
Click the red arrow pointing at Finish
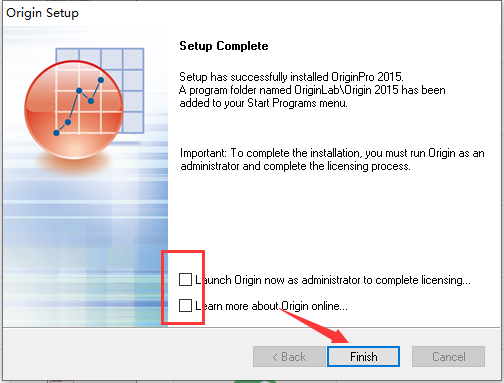pos(313,325)
